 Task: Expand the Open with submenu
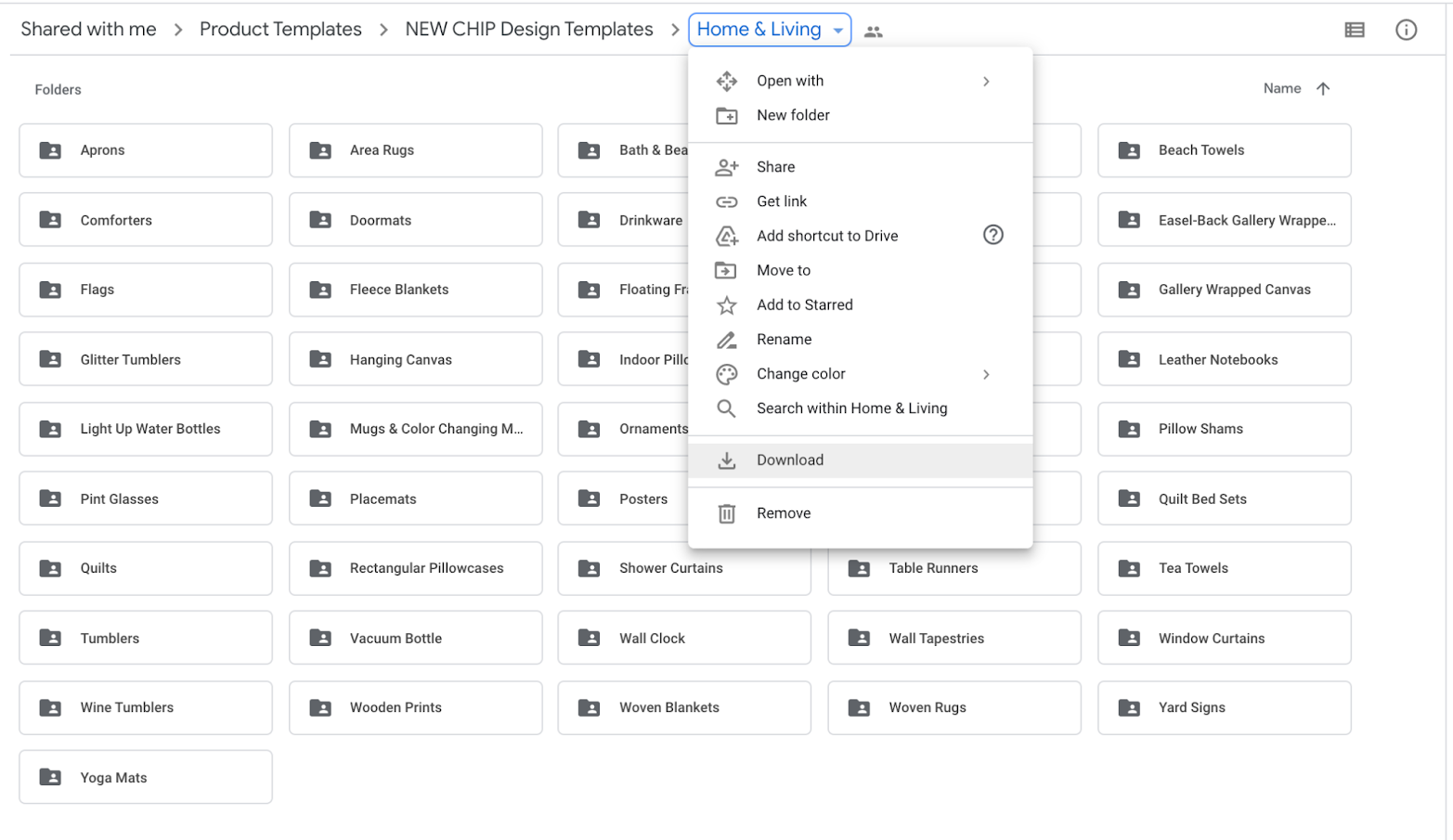click(986, 81)
